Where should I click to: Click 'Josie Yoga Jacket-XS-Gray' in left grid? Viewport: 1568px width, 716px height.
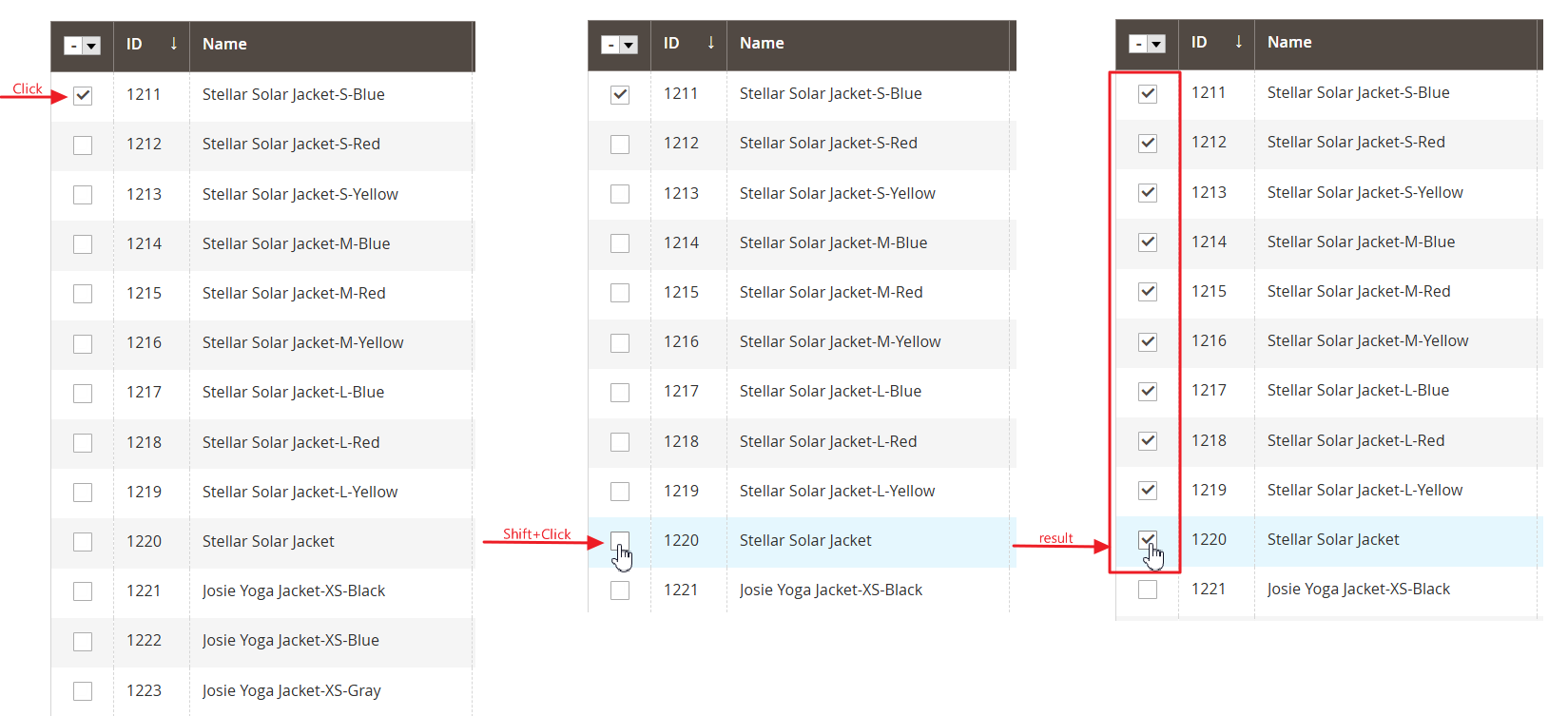pos(291,690)
